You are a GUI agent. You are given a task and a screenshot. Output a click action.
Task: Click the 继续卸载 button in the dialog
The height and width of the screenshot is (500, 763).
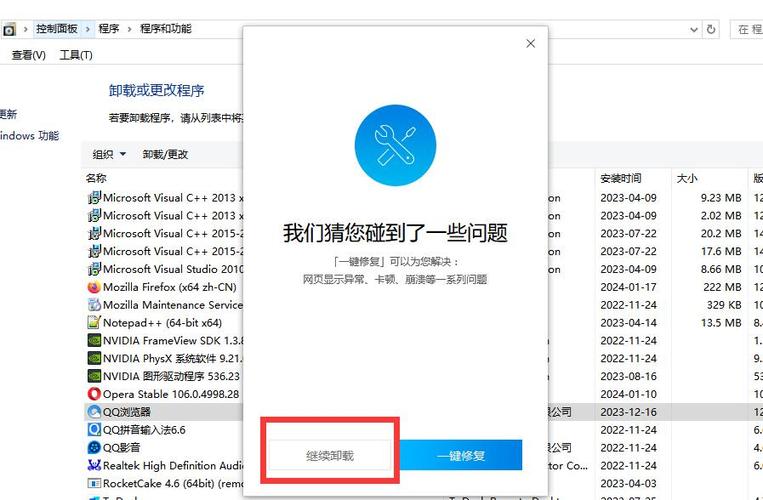click(330, 455)
